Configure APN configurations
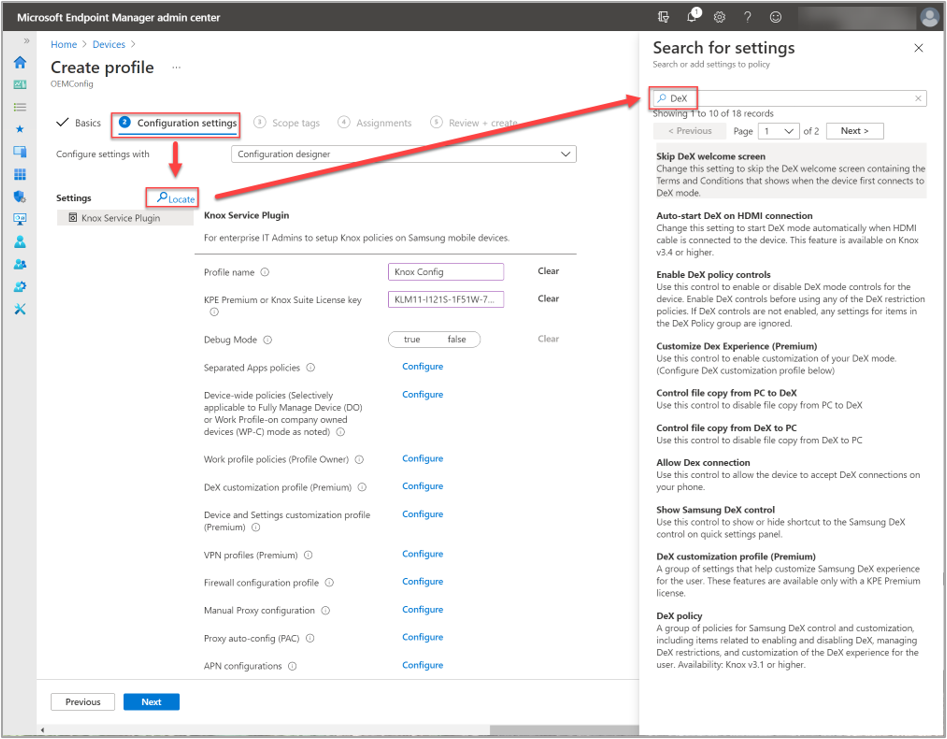Screen dimensions: 947x739 pos(423,665)
